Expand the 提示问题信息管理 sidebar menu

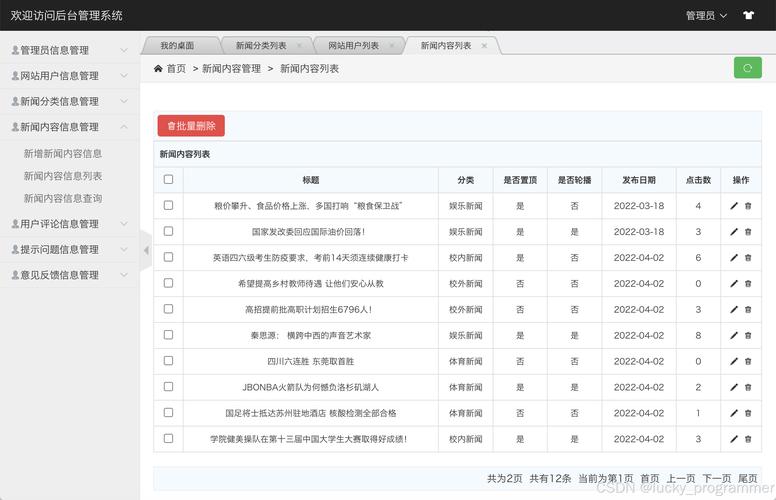(69, 250)
